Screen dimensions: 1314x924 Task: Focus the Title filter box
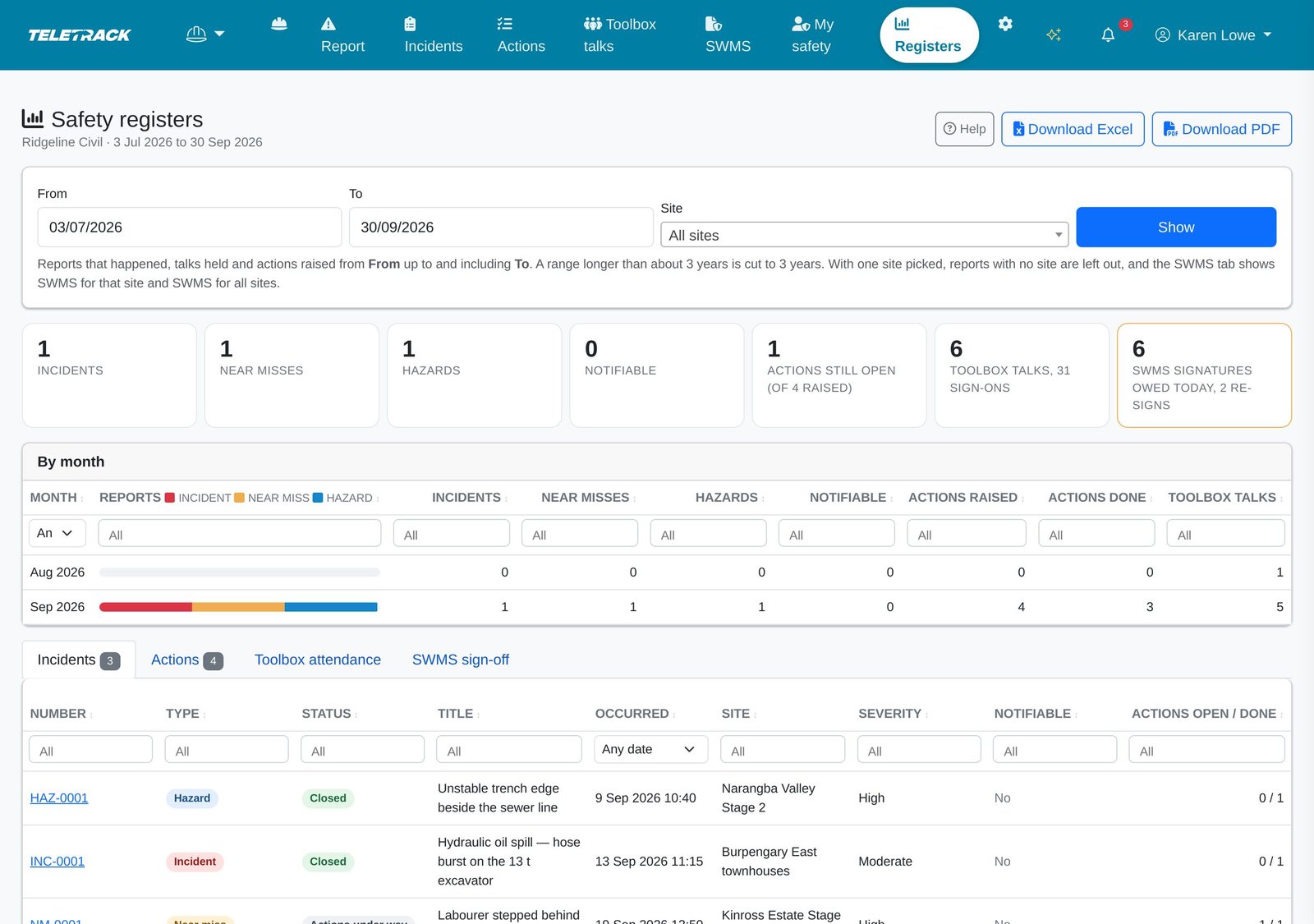509,750
